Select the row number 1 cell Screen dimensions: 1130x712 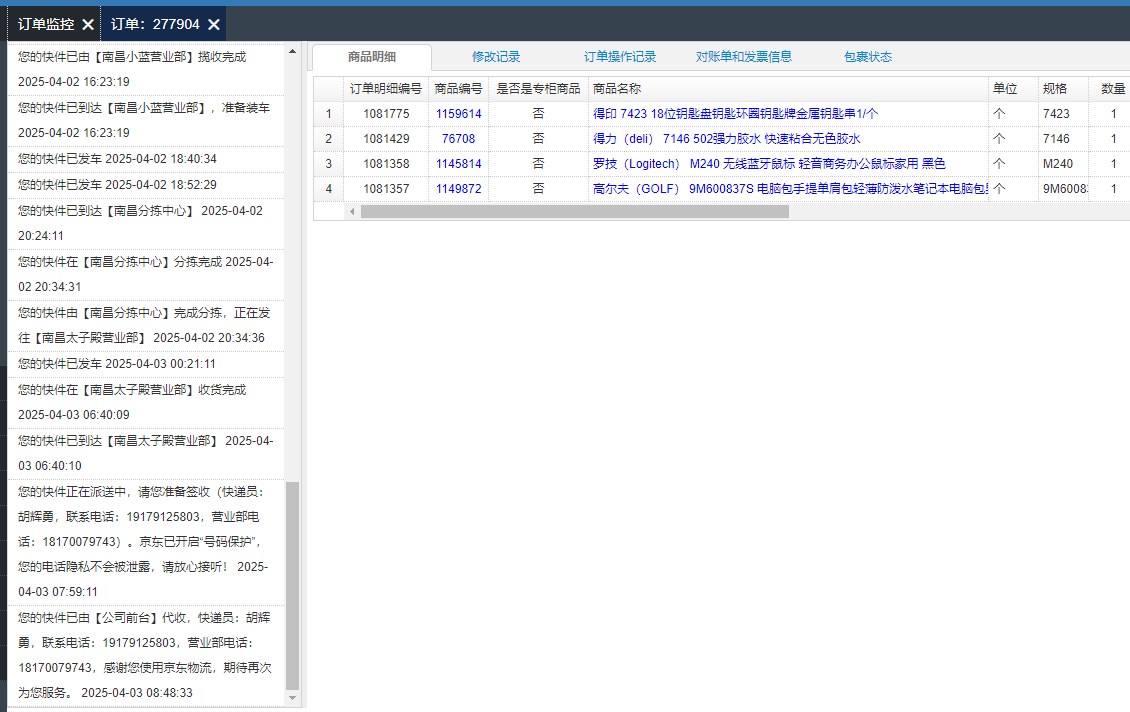[329, 114]
